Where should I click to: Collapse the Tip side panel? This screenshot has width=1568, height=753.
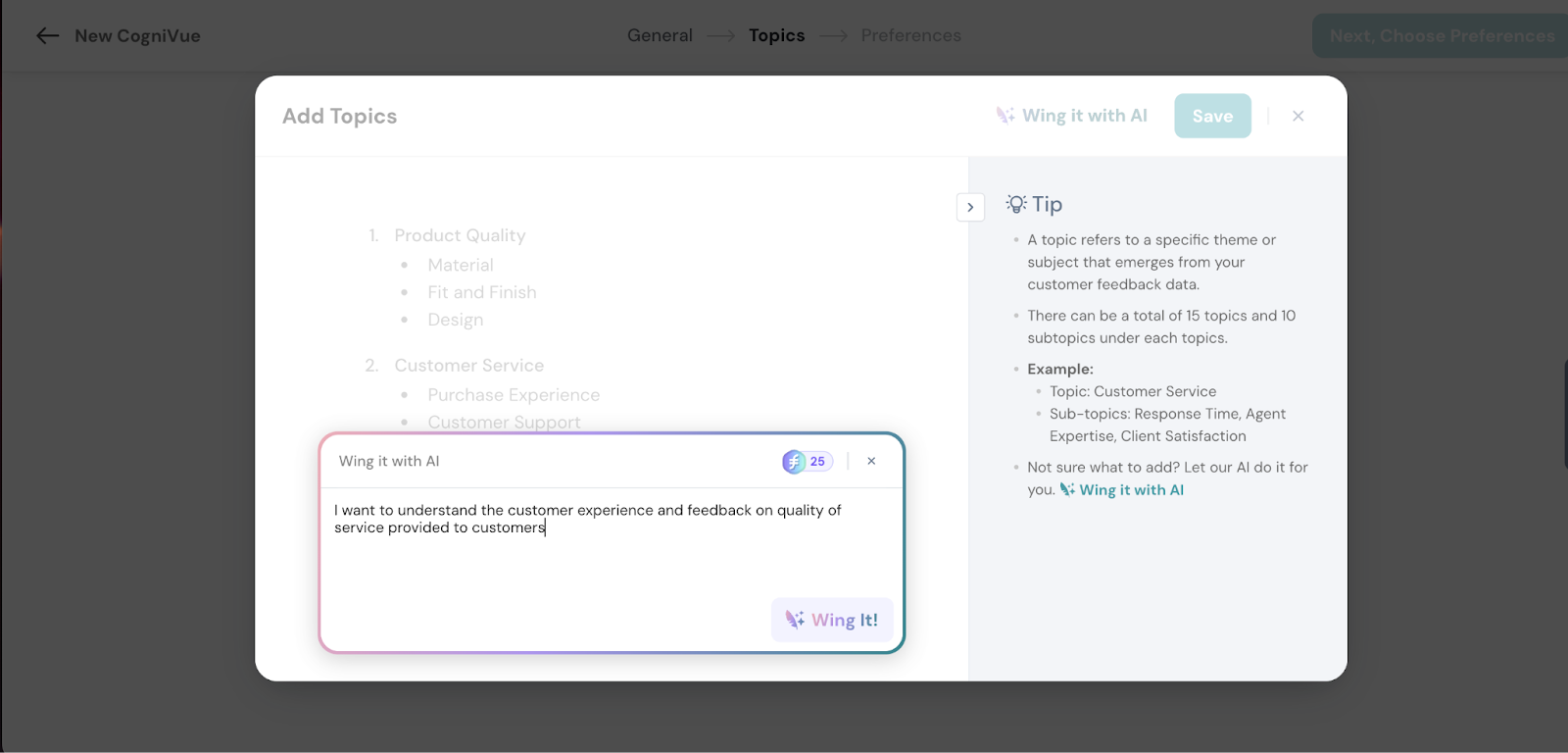970,207
